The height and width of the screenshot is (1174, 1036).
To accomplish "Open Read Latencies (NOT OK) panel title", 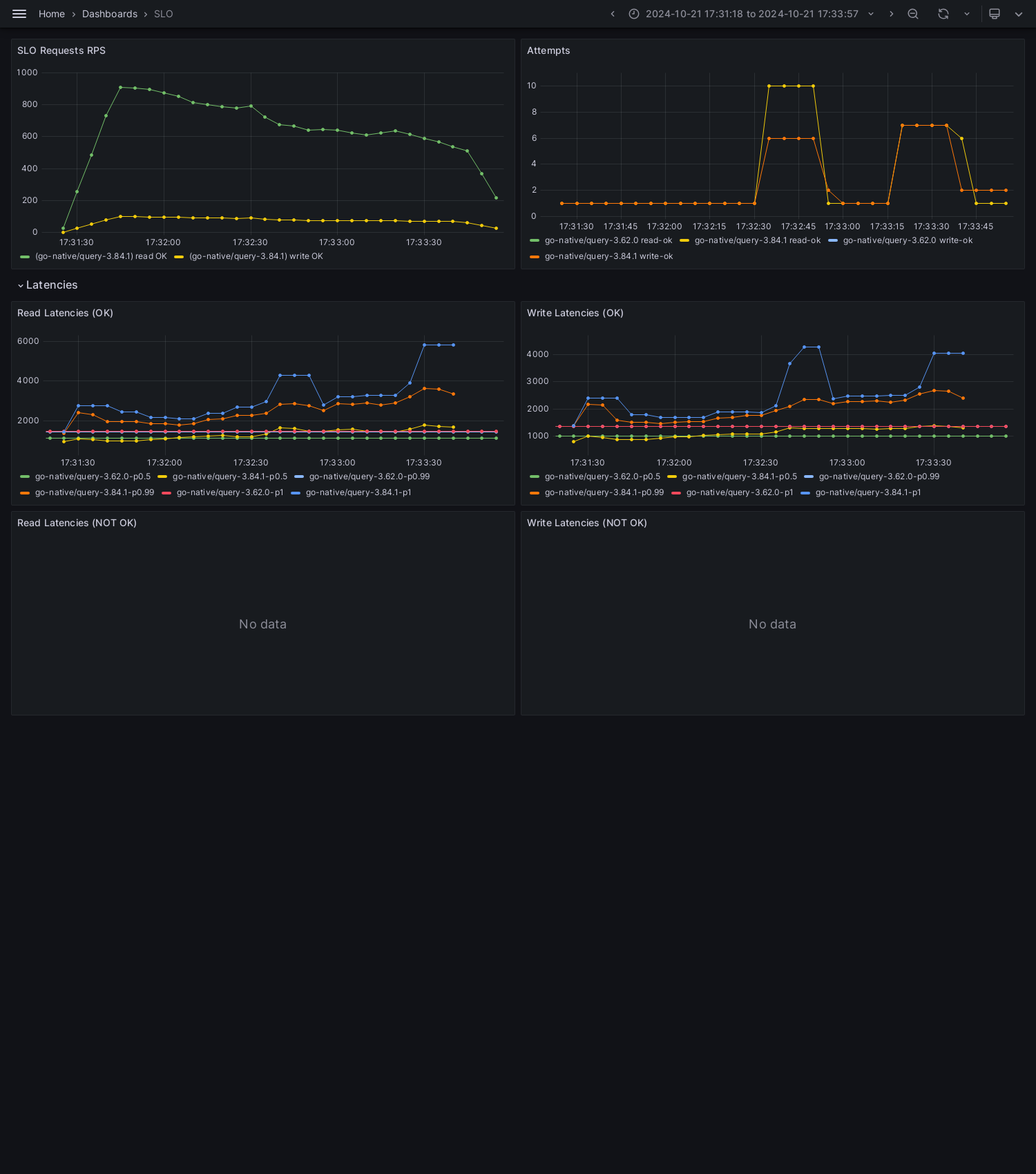I will [77, 523].
